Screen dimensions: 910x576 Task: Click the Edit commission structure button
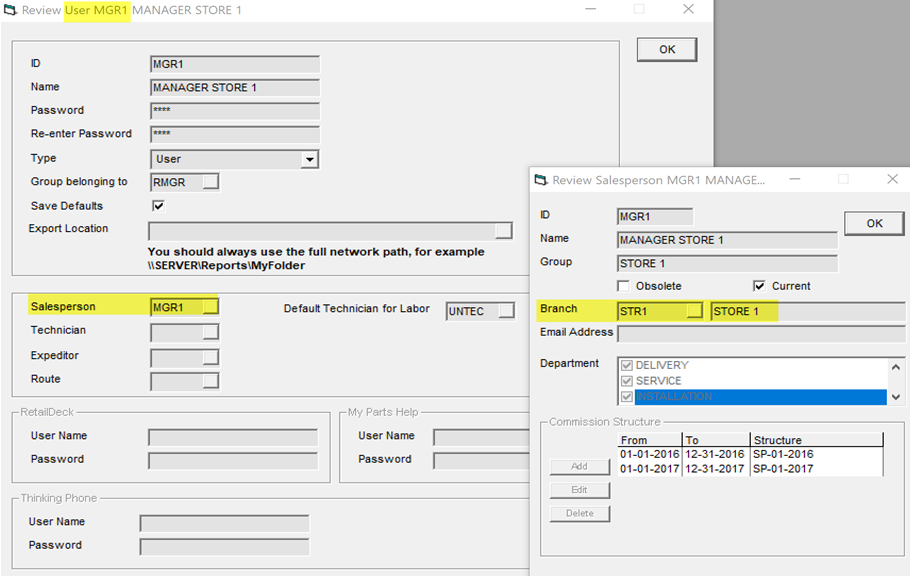click(x=579, y=490)
